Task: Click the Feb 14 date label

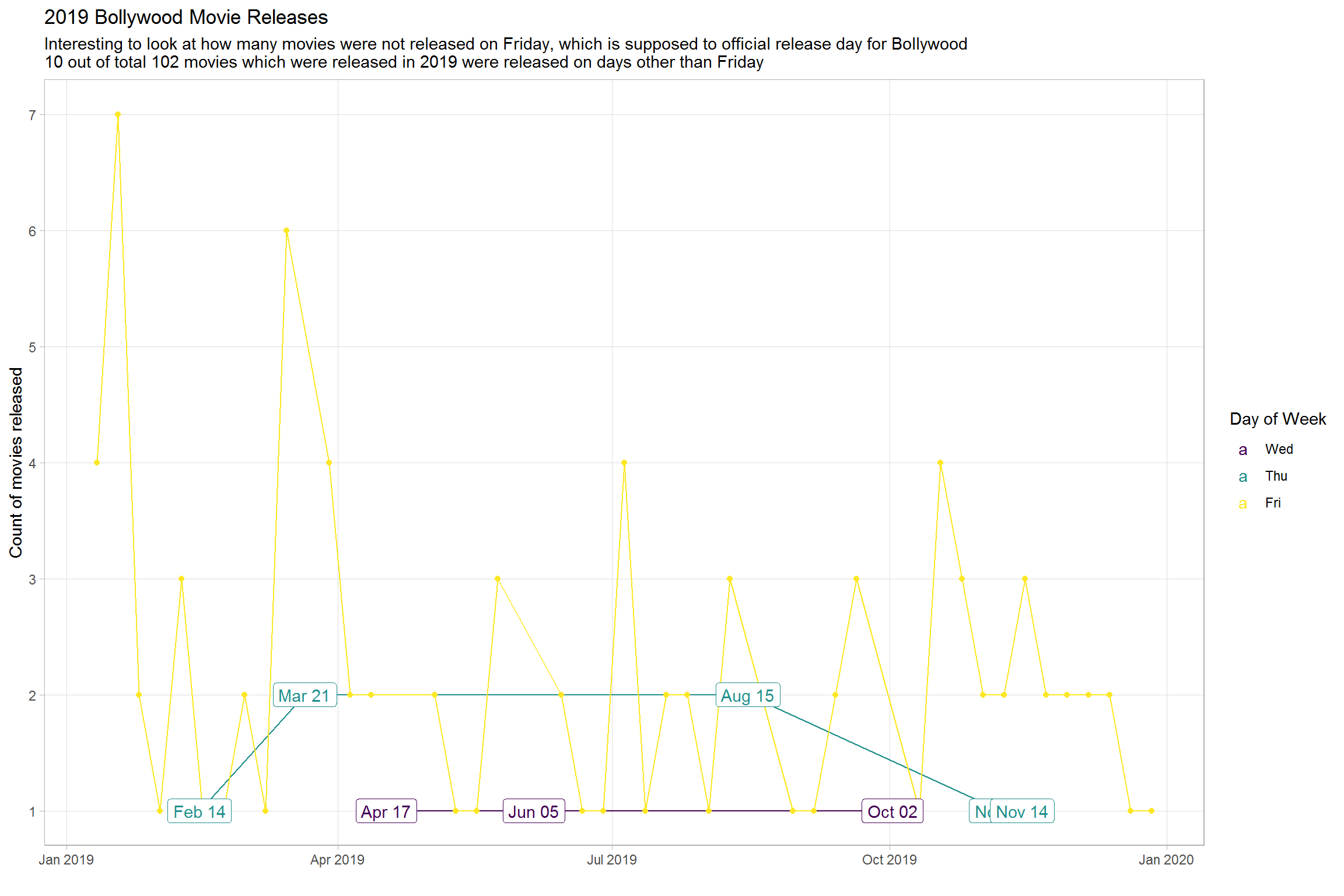Action: (199, 810)
